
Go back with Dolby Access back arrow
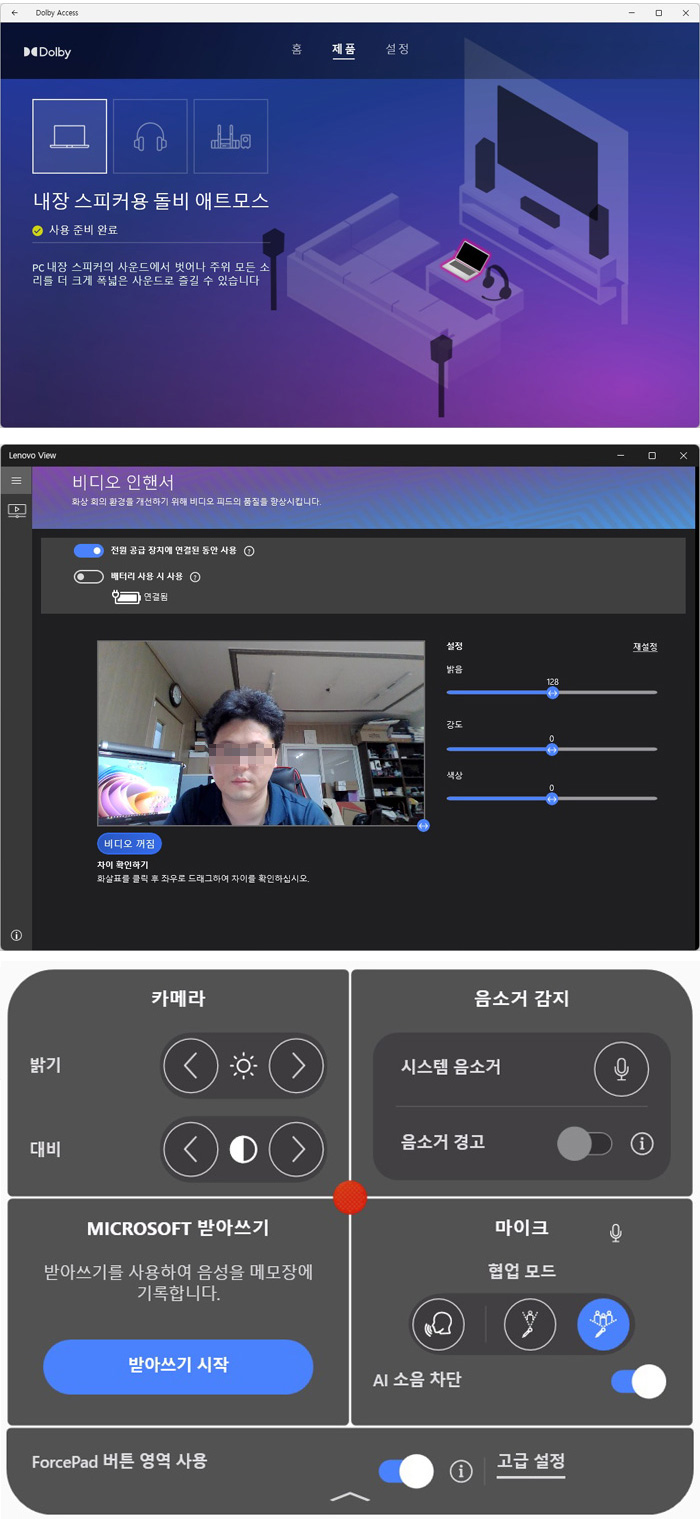pos(14,13)
